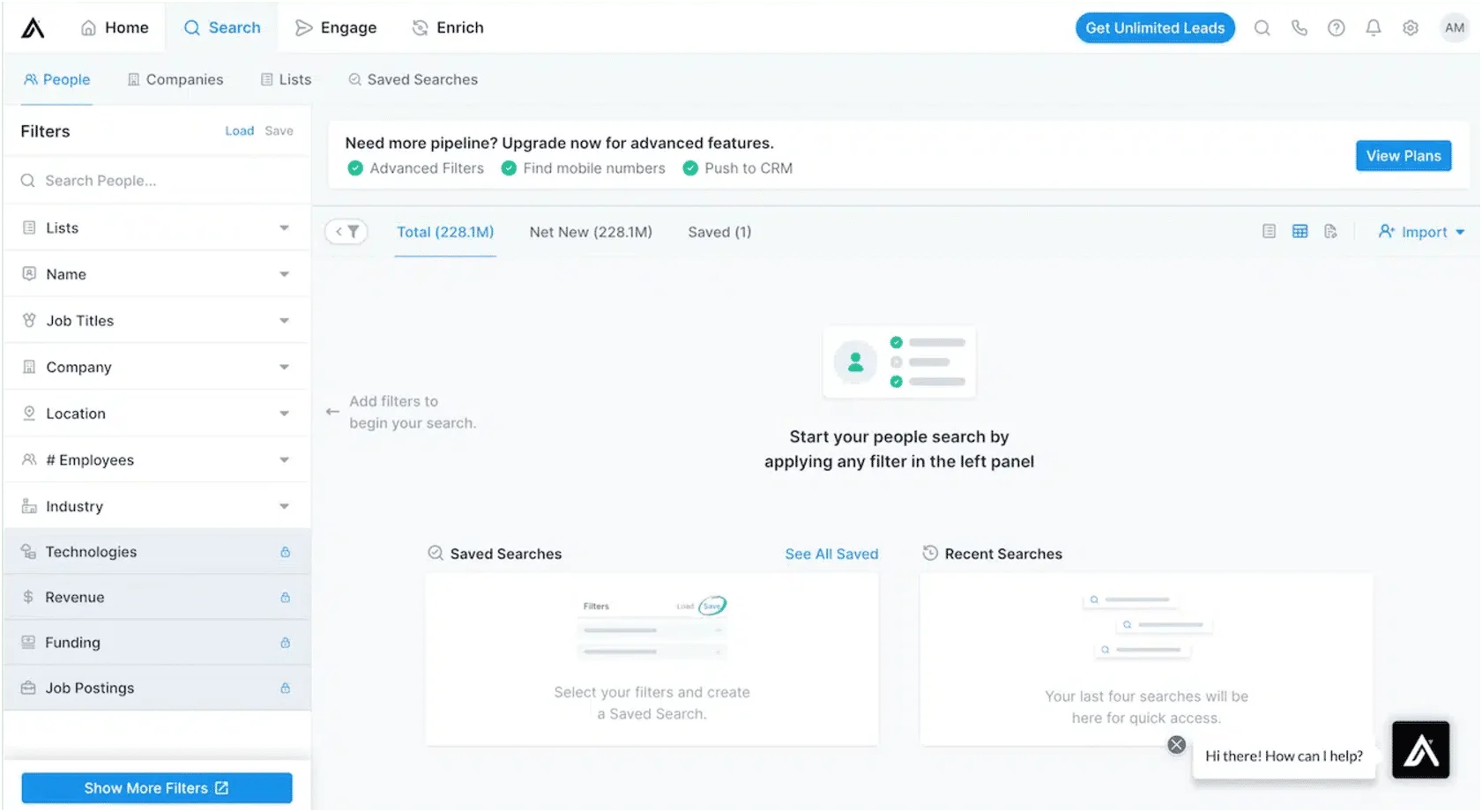
Task: Expand the # Employees filter dropdown
Action: coord(284,460)
